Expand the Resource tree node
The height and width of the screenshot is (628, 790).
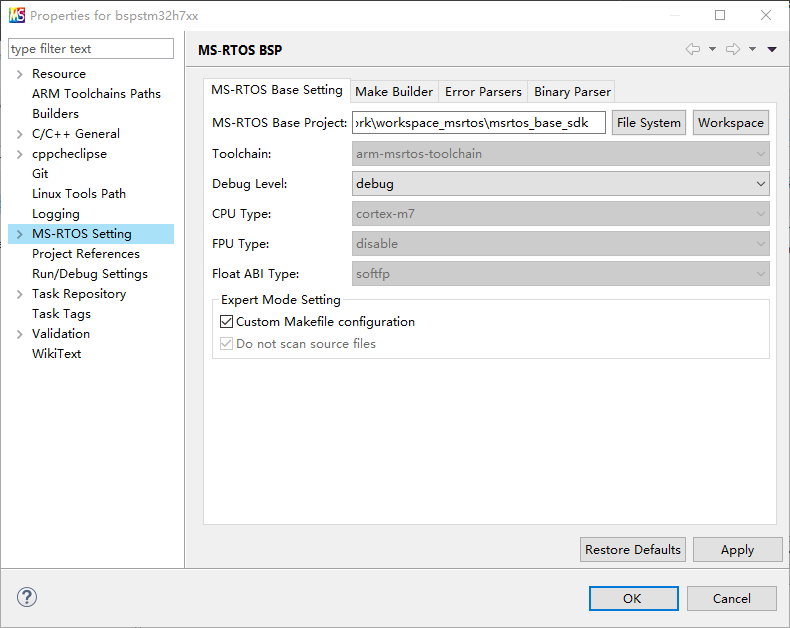click(19, 74)
